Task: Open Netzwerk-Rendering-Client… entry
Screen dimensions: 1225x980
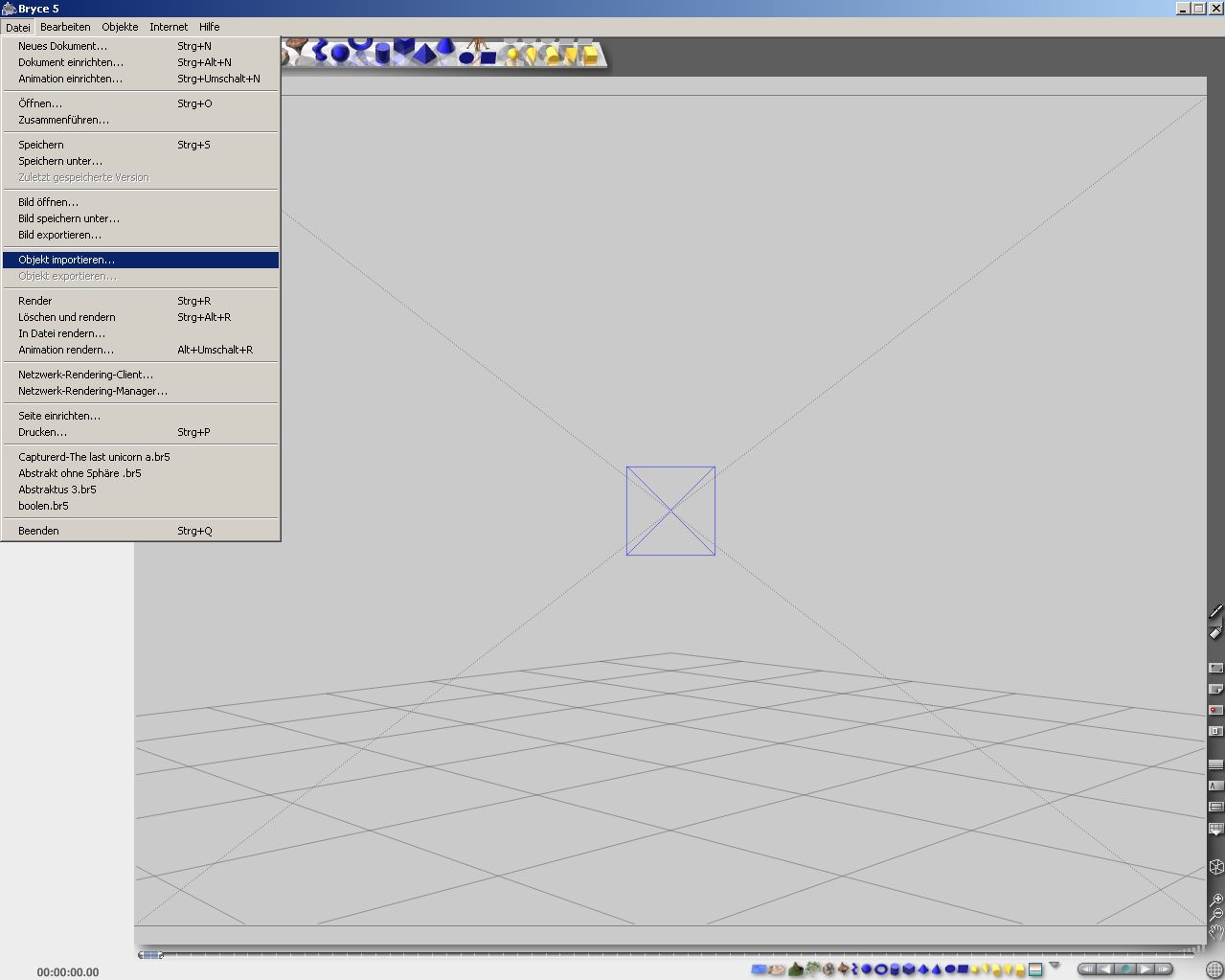Action: (x=141, y=375)
